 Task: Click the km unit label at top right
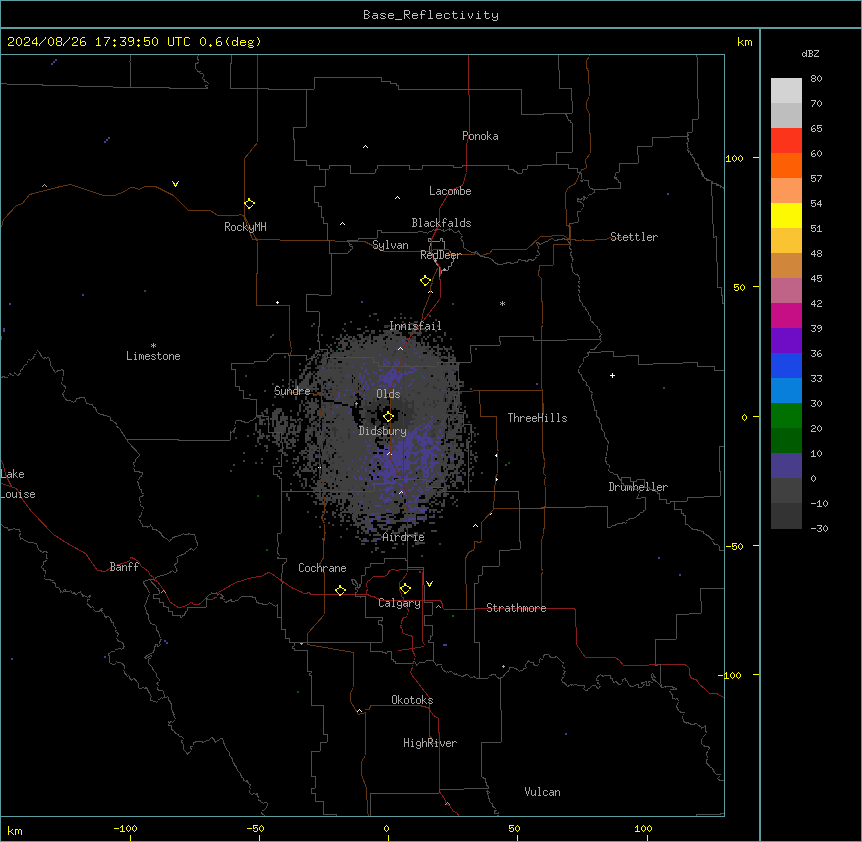[x=744, y=42]
